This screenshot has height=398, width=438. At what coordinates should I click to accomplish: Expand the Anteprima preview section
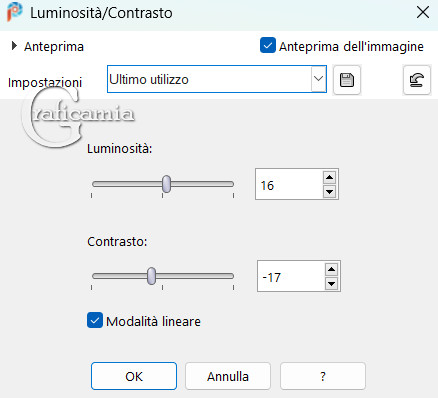coord(14,46)
